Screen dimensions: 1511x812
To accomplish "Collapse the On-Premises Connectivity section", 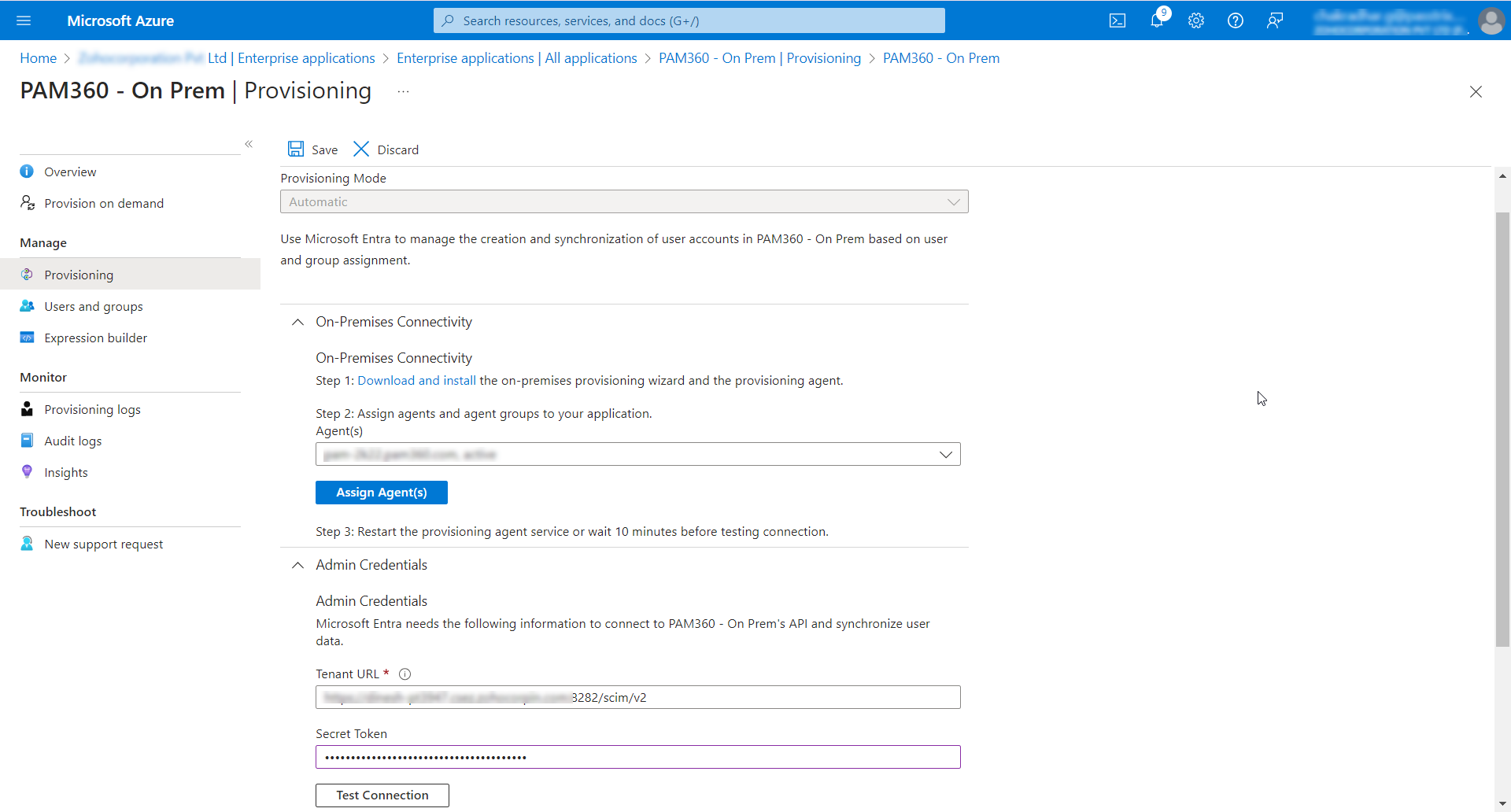I will (x=298, y=322).
